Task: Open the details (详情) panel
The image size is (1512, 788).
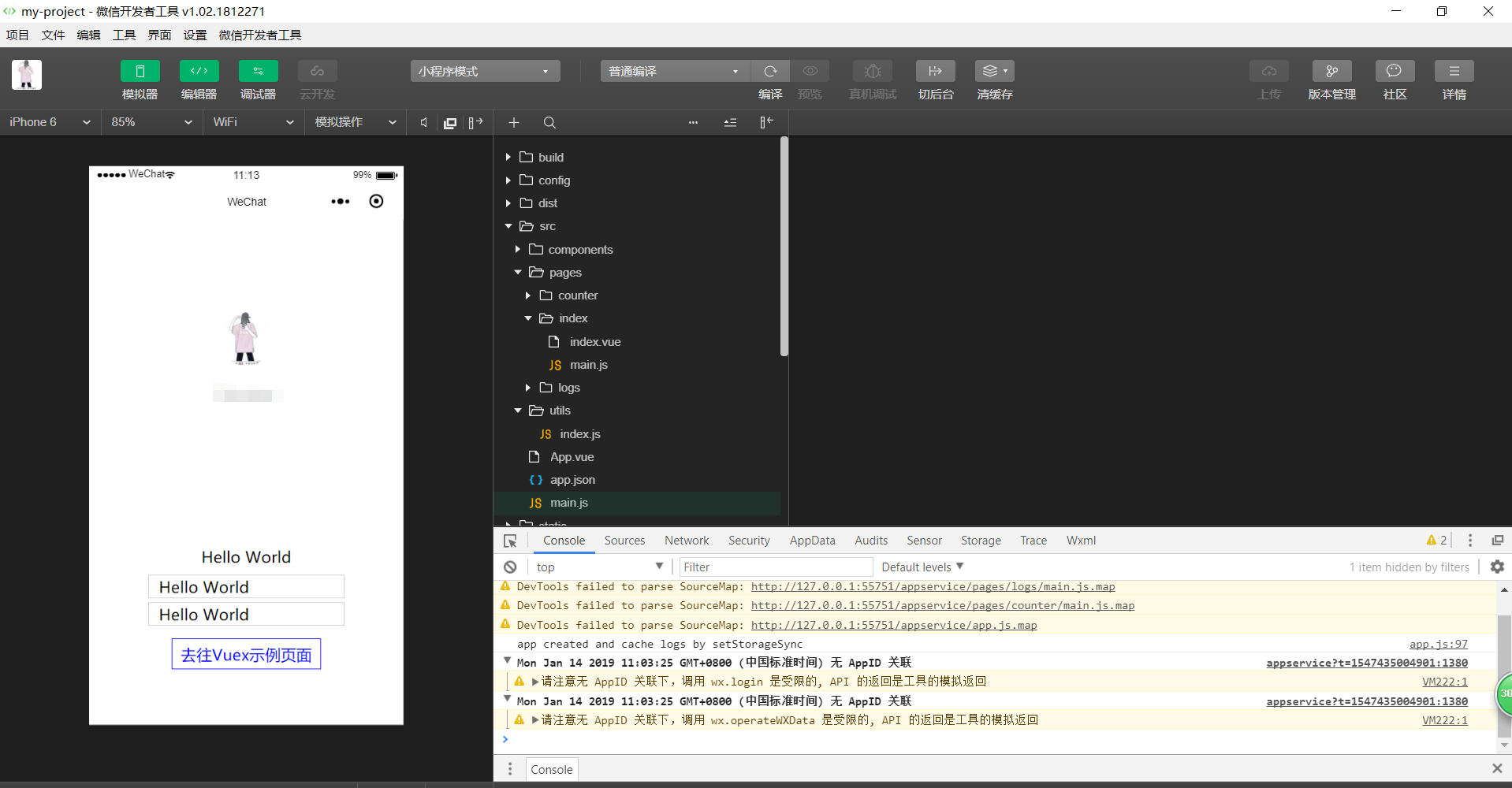Action: (1454, 71)
